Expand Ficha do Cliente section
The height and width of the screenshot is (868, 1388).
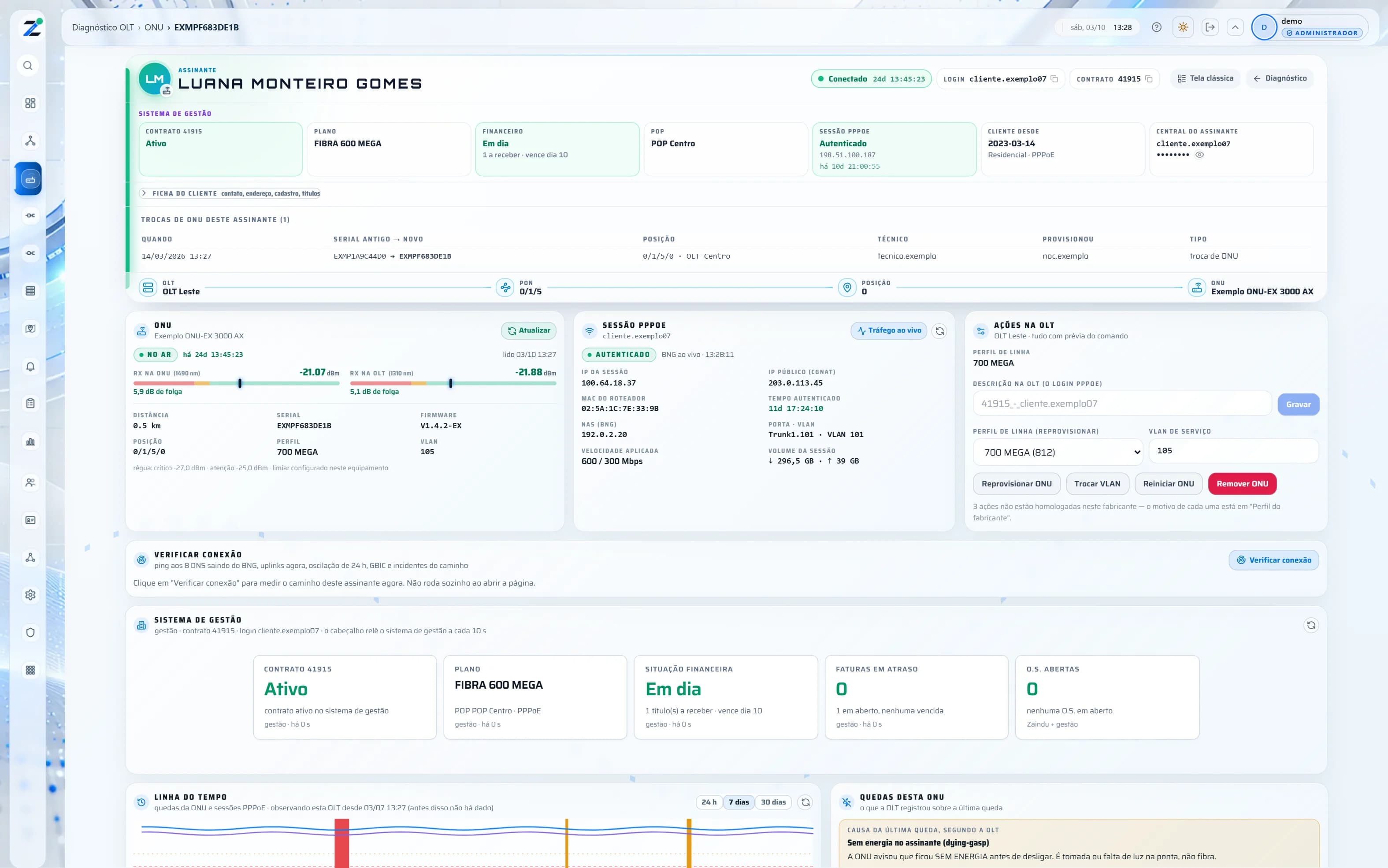click(230, 193)
